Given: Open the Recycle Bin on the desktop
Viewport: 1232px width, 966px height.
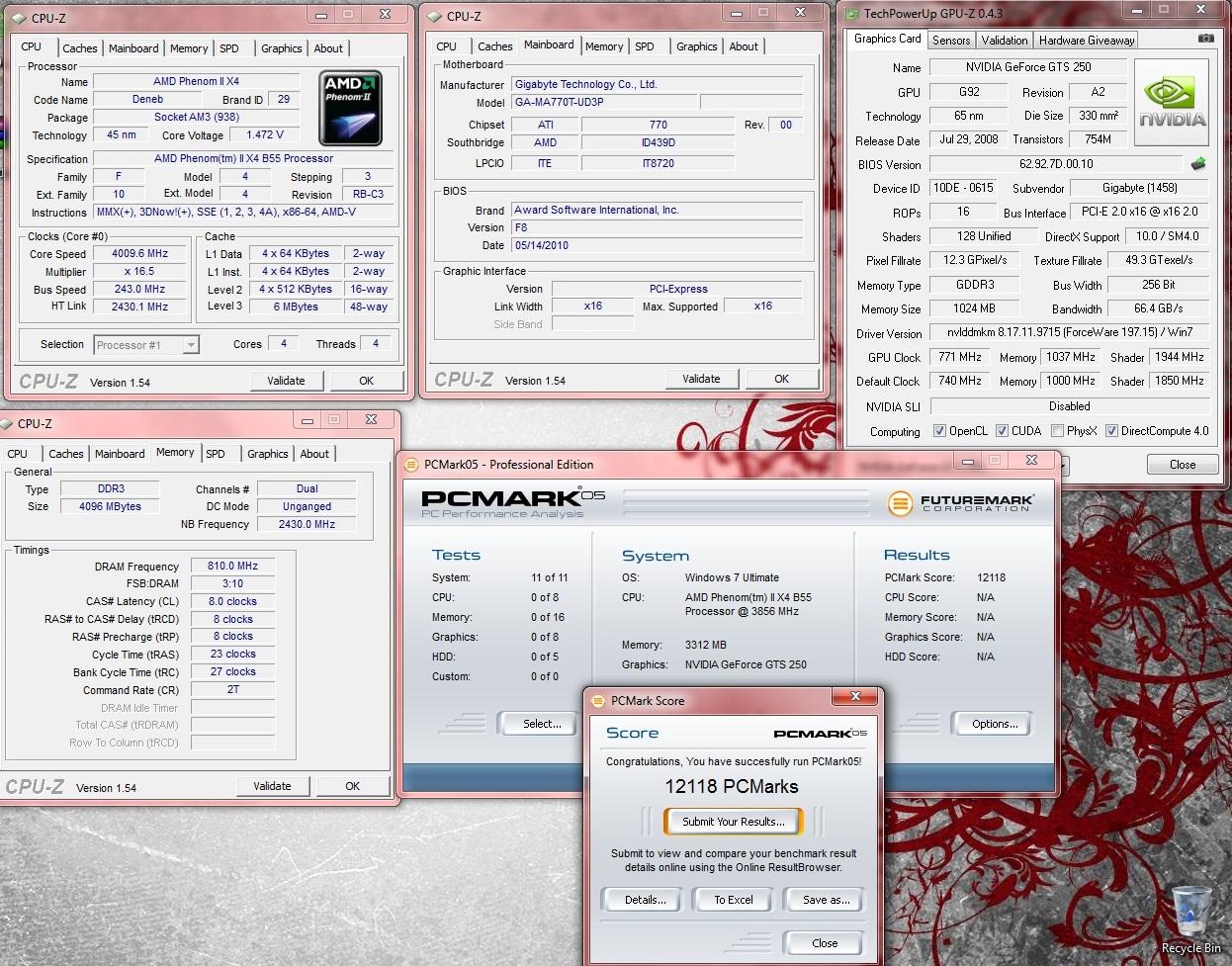Looking at the screenshot, I should click(1190, 920).
